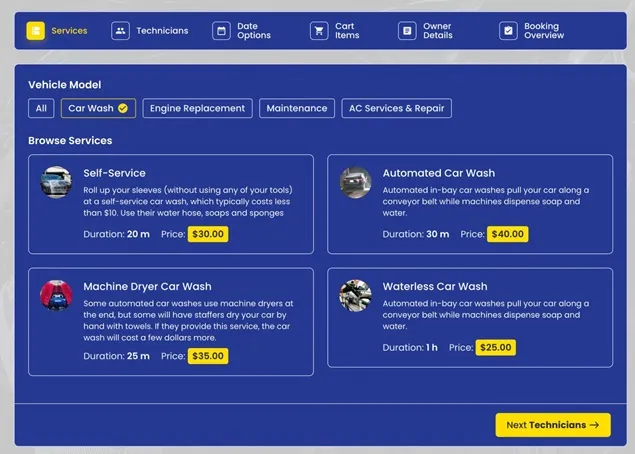This screenshot has height=454, width=635.
Task: Select the Self-Service title
Action: pyautogui.click(x=115, y=173)
